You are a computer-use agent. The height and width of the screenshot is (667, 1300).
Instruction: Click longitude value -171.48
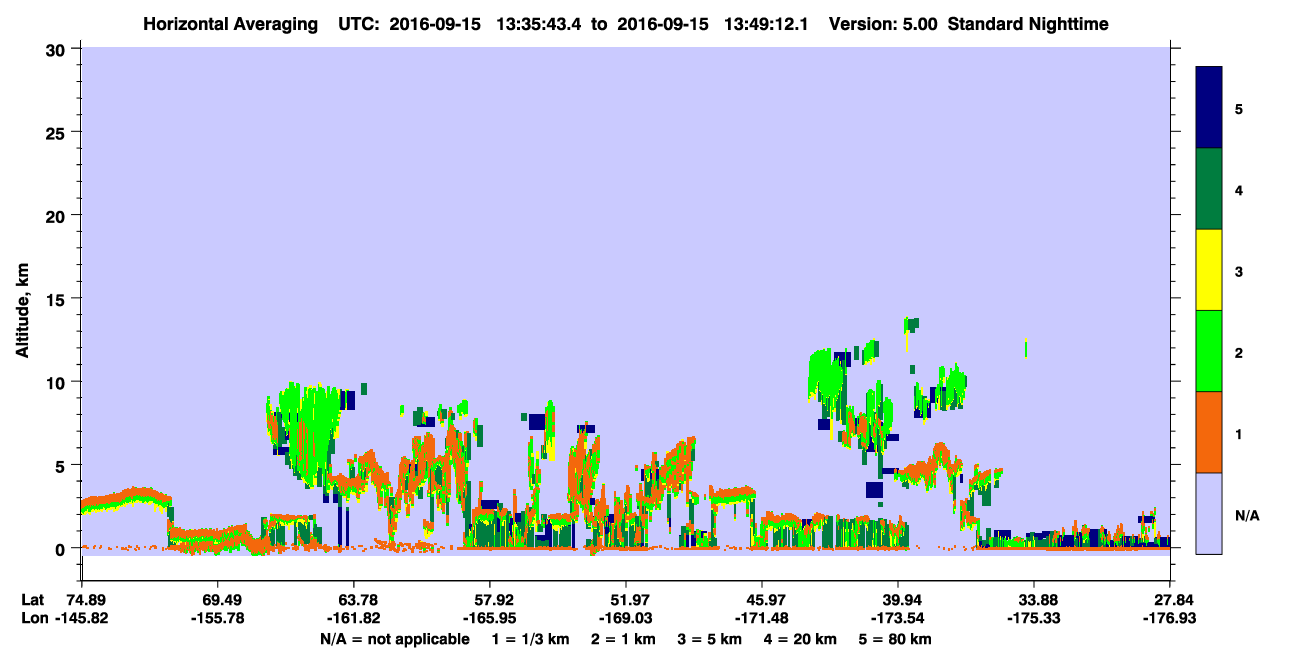click(762, 619)
